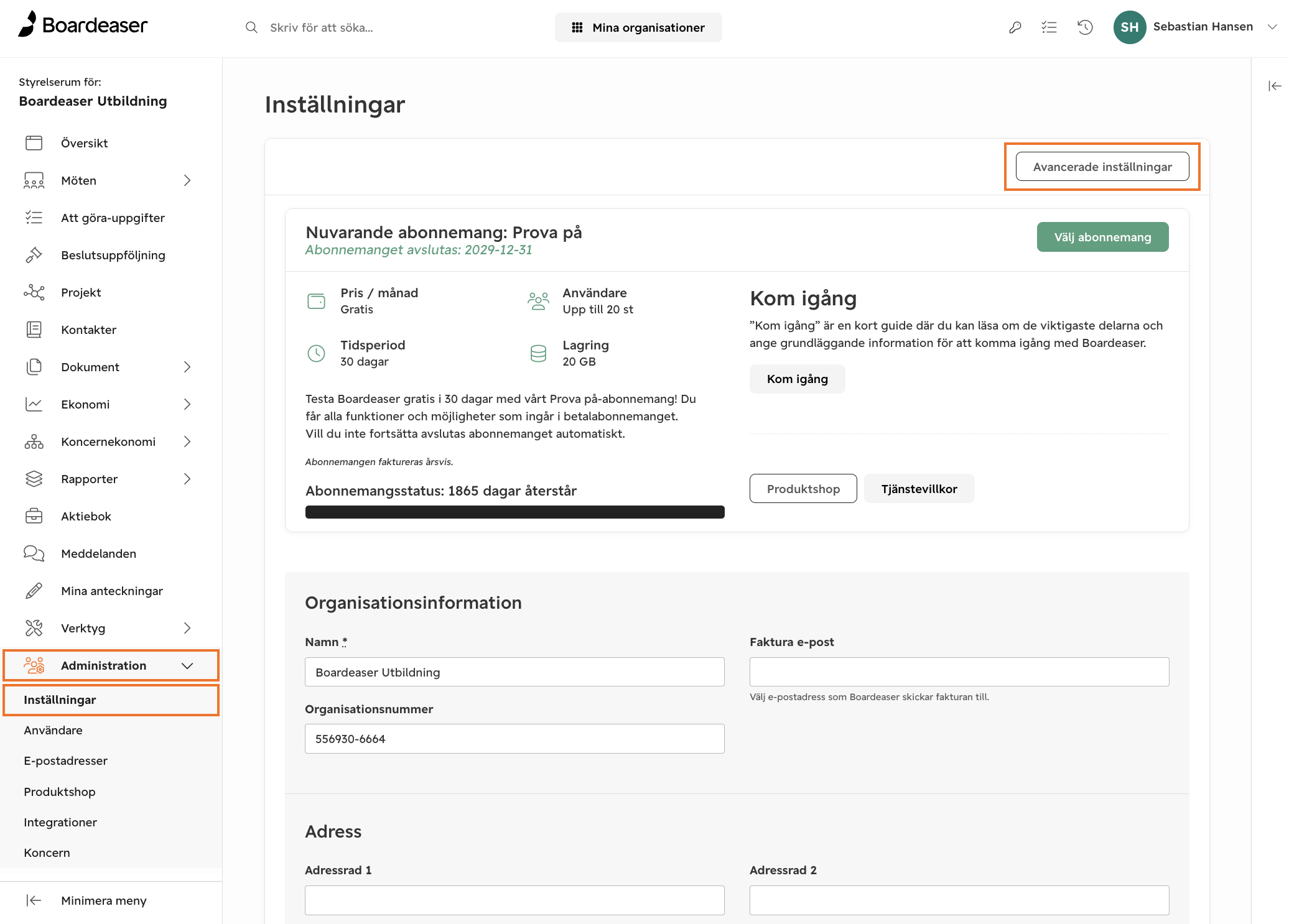Open the history clock icon

[1085, 27]
